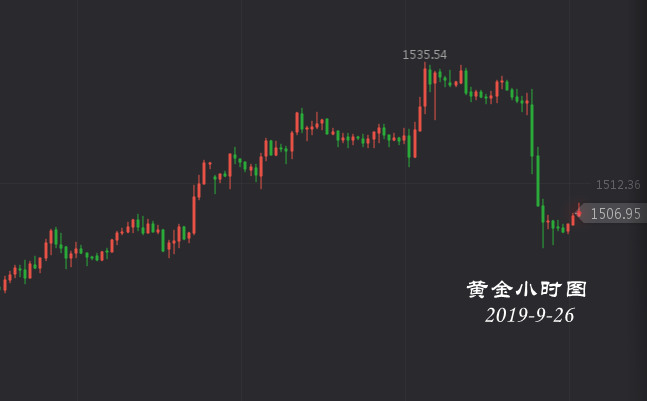This screenshot has width=647, height=401.
Task: Select the 黄金小时图 chart title text
Action: pos(527,289)
